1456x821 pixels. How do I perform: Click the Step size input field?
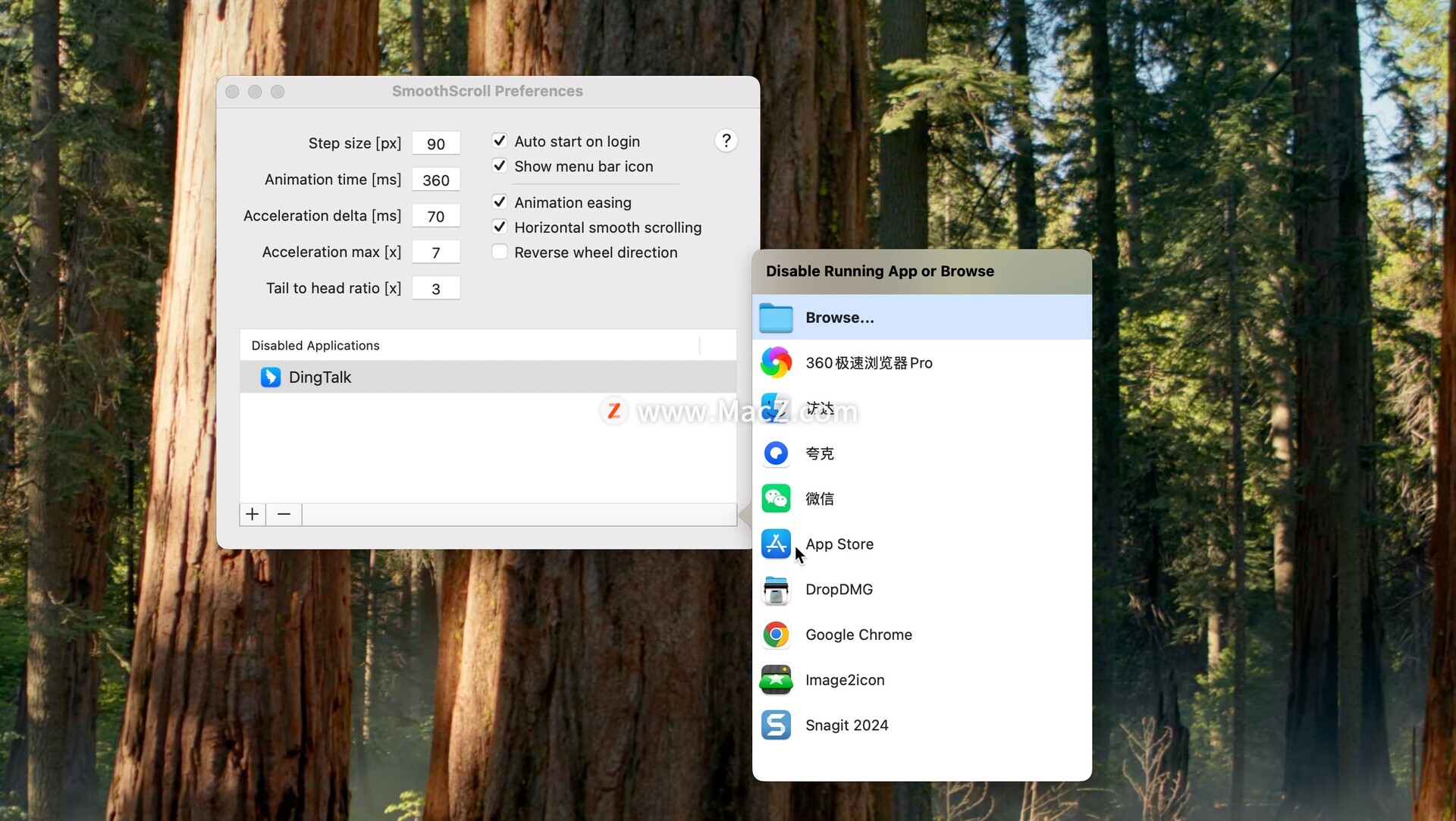click(436, 144)
